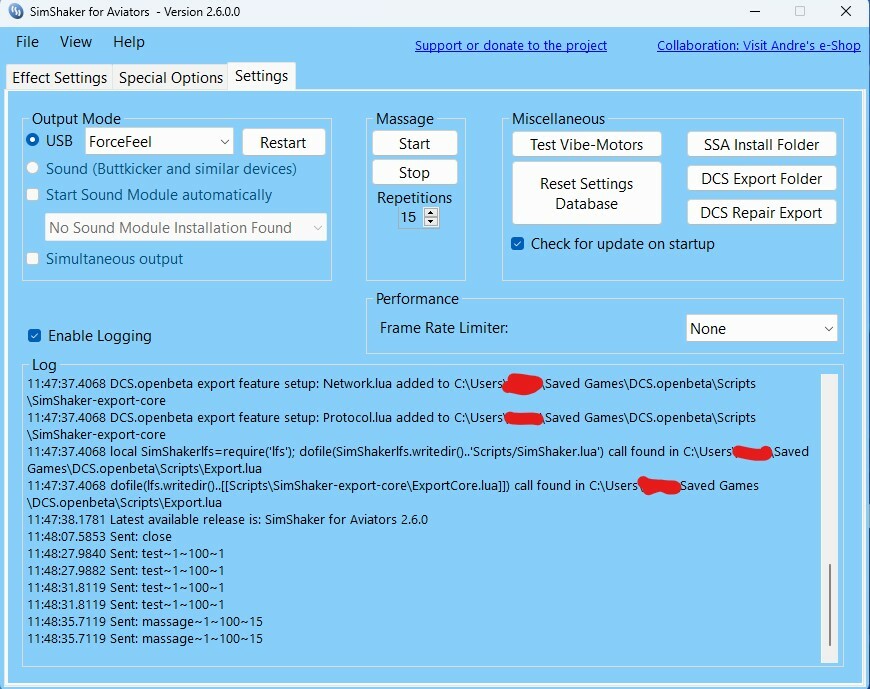870x689 pixels.
Task: Increase Repetitions with the up arrow
Action: pyautogui.click(x=431, y=212)
